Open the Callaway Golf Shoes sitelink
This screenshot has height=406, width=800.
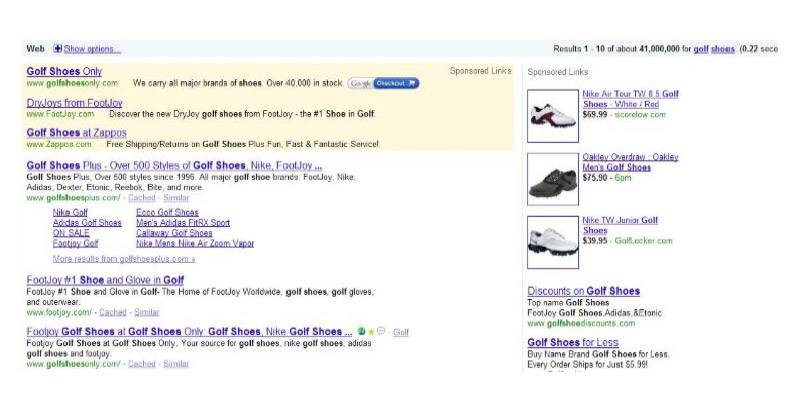pyautogui.click(x=174, y=233)
